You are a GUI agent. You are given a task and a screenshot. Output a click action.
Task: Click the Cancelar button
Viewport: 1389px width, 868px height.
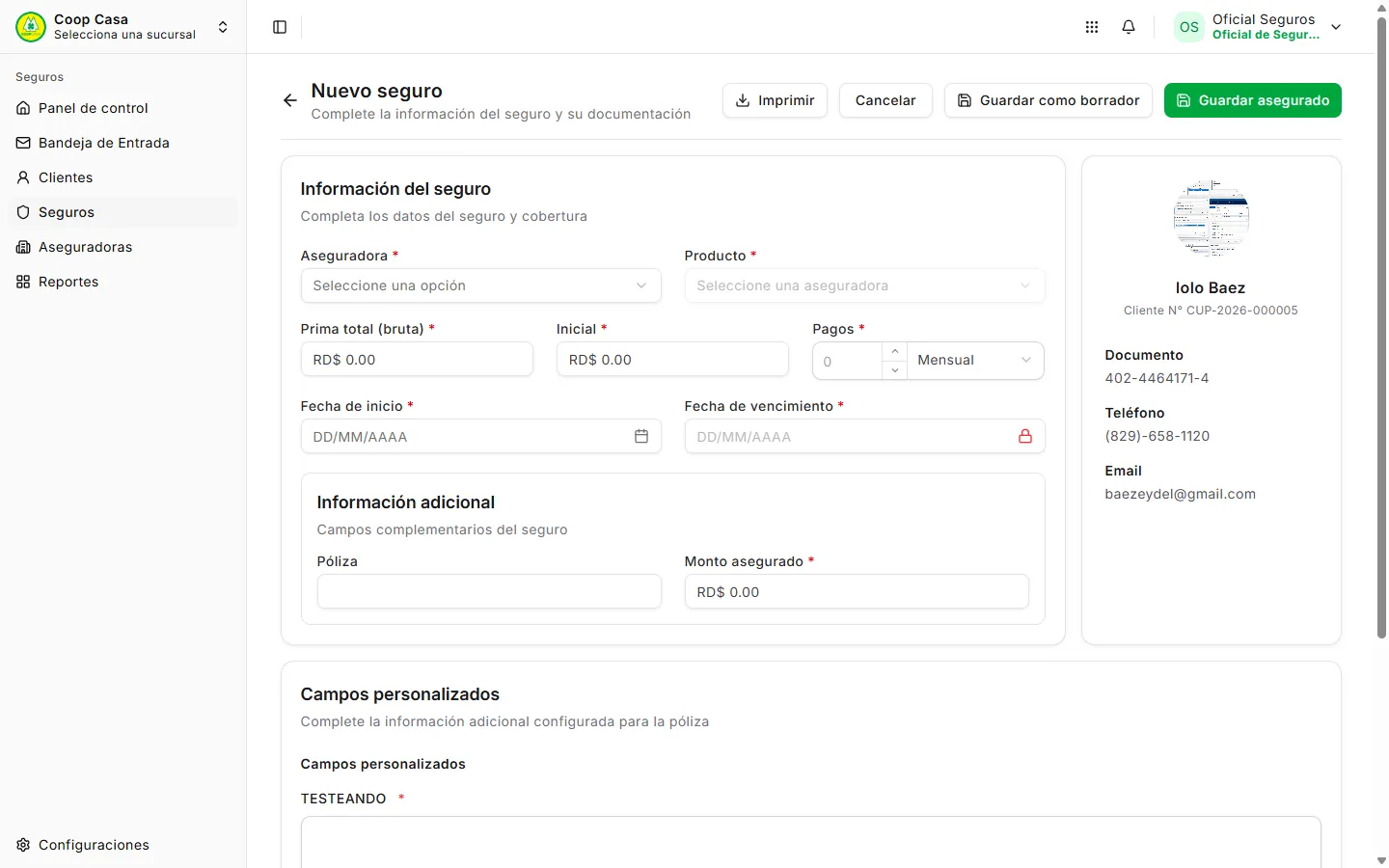pos(885,100)
